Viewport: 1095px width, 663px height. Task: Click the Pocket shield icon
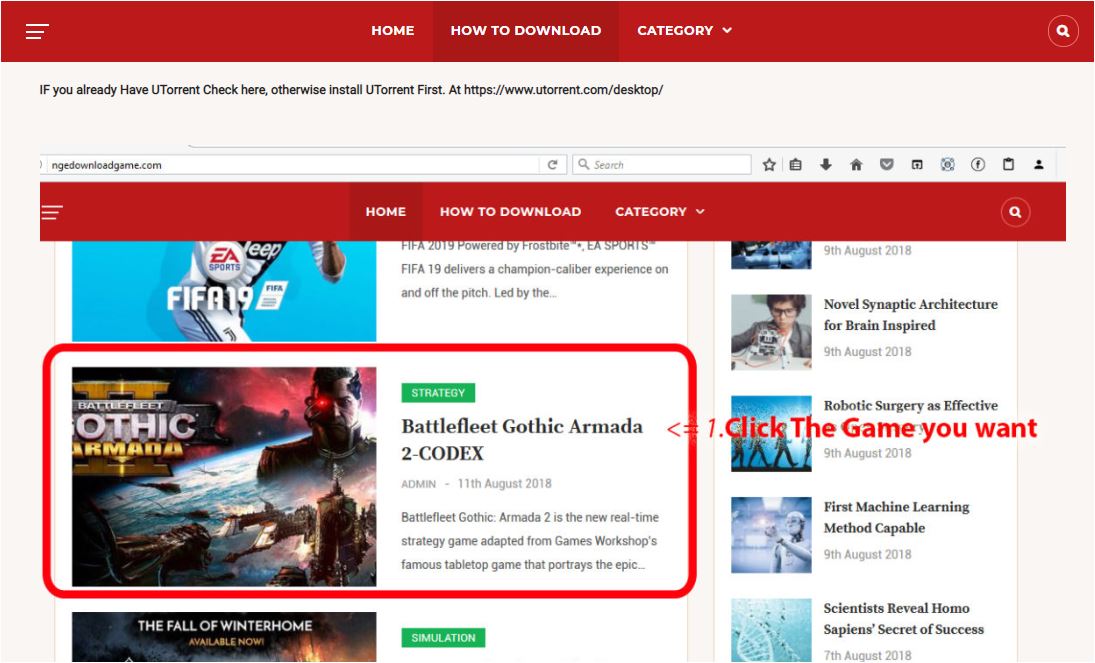[x=886, y=165]
